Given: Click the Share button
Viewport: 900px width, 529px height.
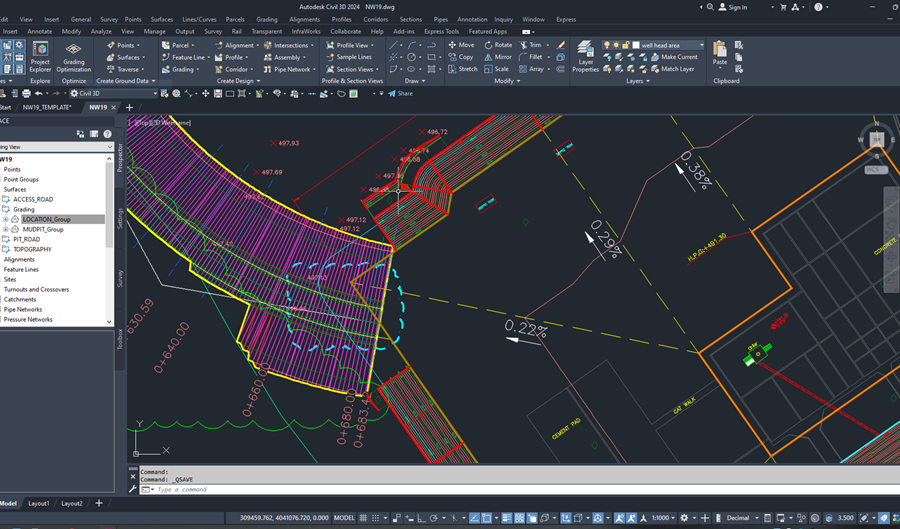Looking at the screenshot, I should click(x=400, y=93).
